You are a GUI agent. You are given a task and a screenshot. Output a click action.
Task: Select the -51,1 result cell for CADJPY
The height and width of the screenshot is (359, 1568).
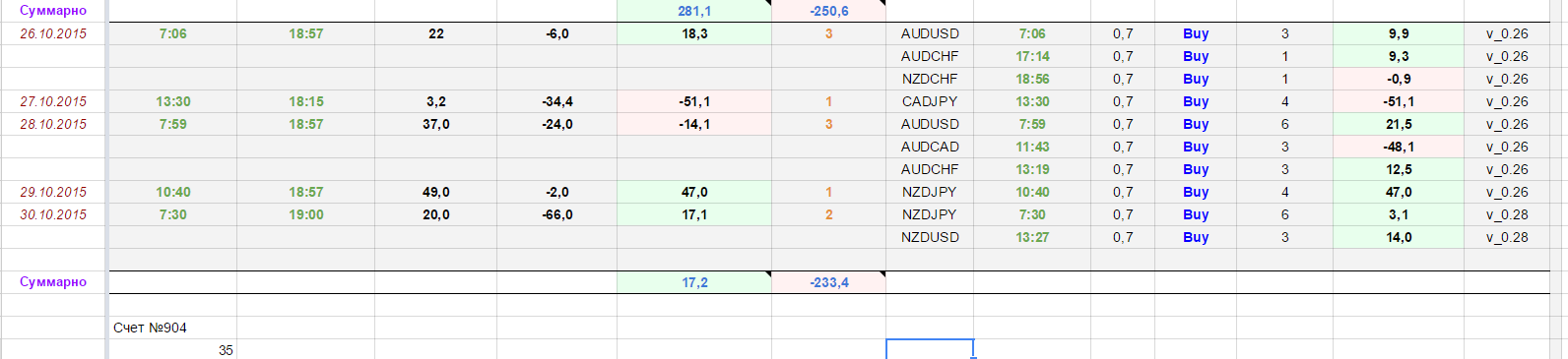(1399, 101)
